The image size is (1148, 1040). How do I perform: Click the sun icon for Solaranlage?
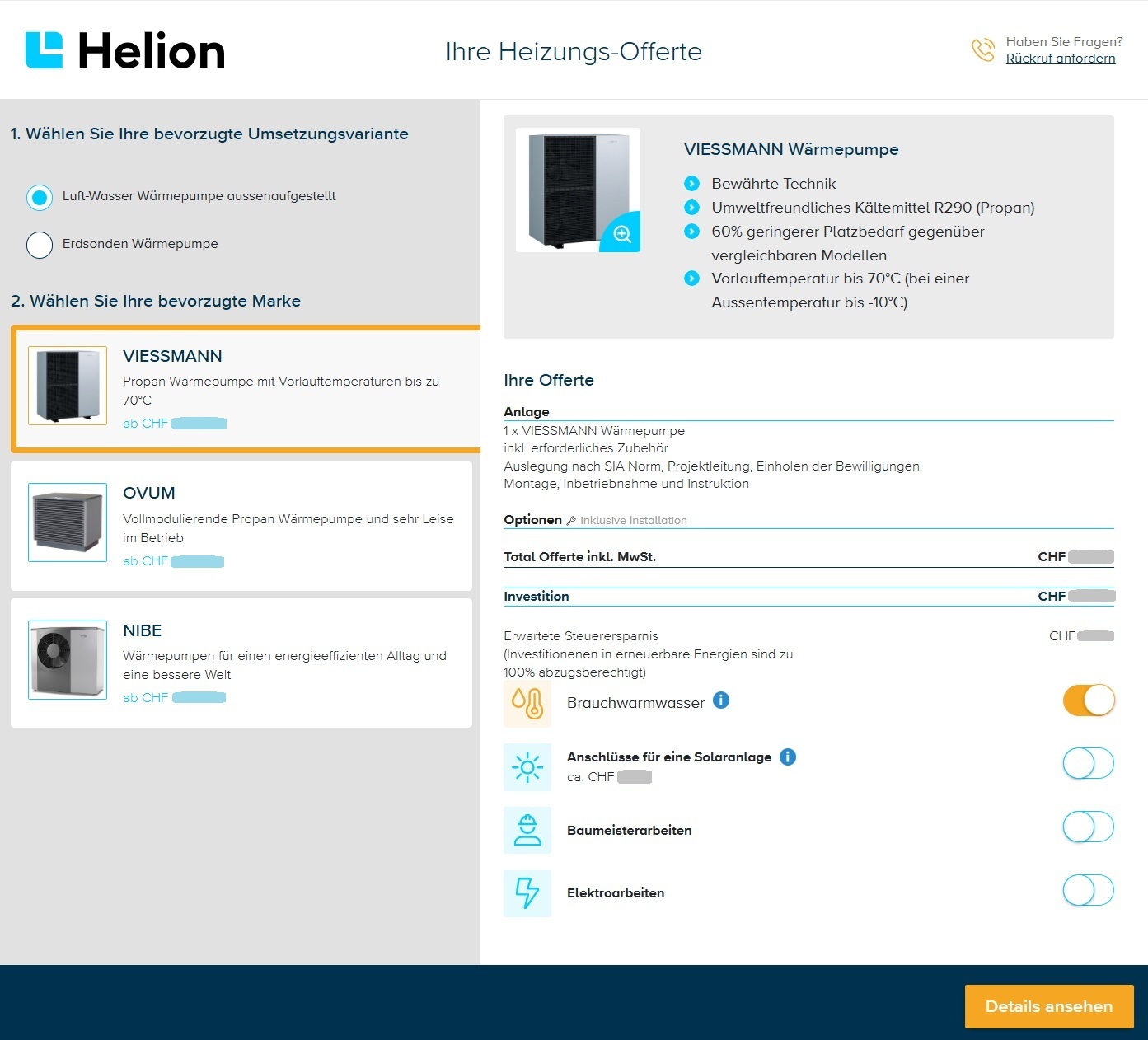527,766
